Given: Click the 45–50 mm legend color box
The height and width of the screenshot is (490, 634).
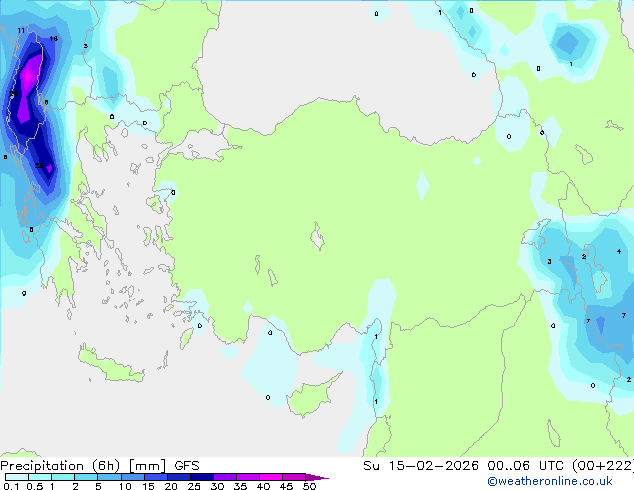Looking at the screenshot, I should (x=294, y=477).
